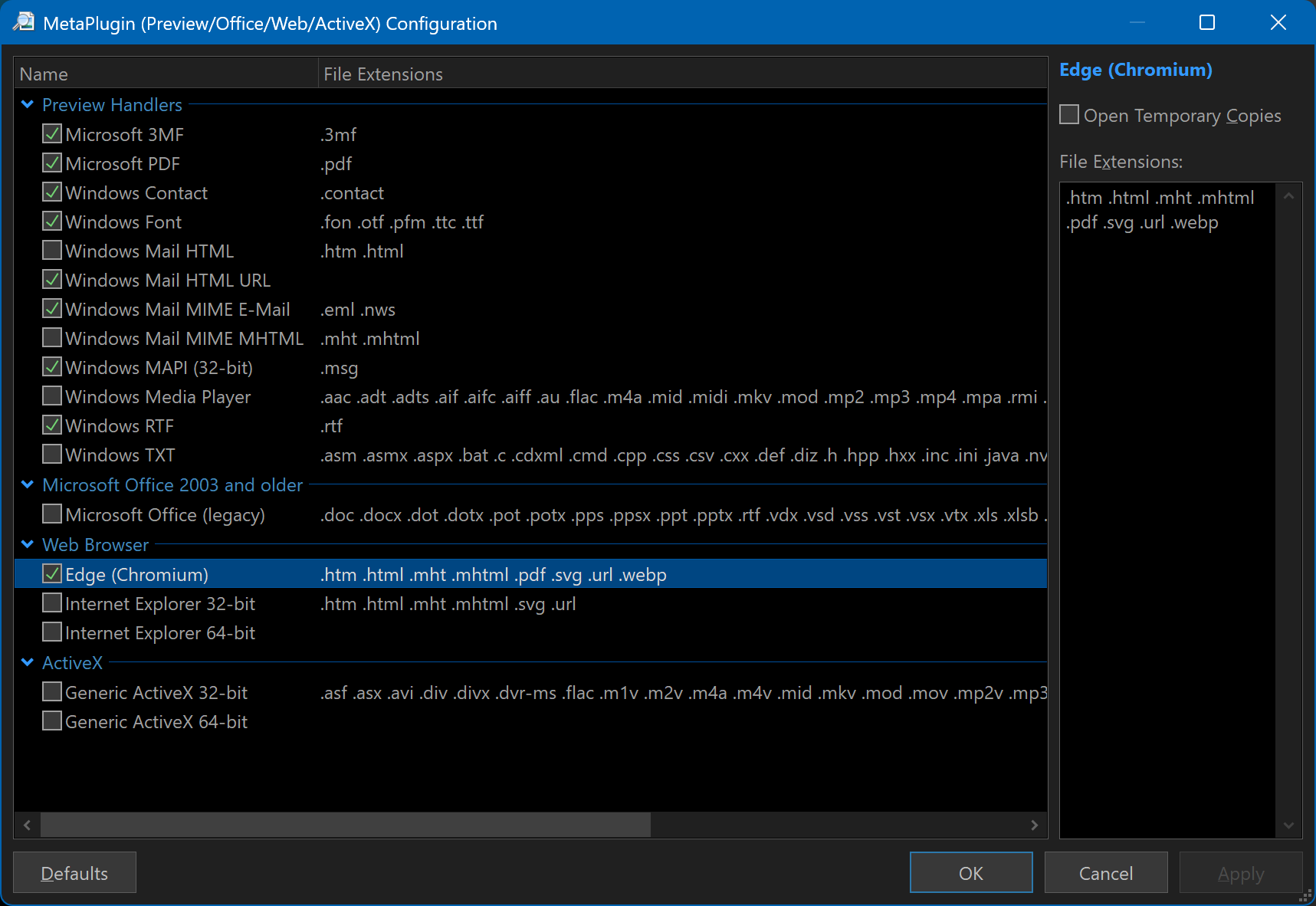Toggle the Microsoft PDF checkbox
This screenshot has width=1316, height=906.
pos(52,163)
